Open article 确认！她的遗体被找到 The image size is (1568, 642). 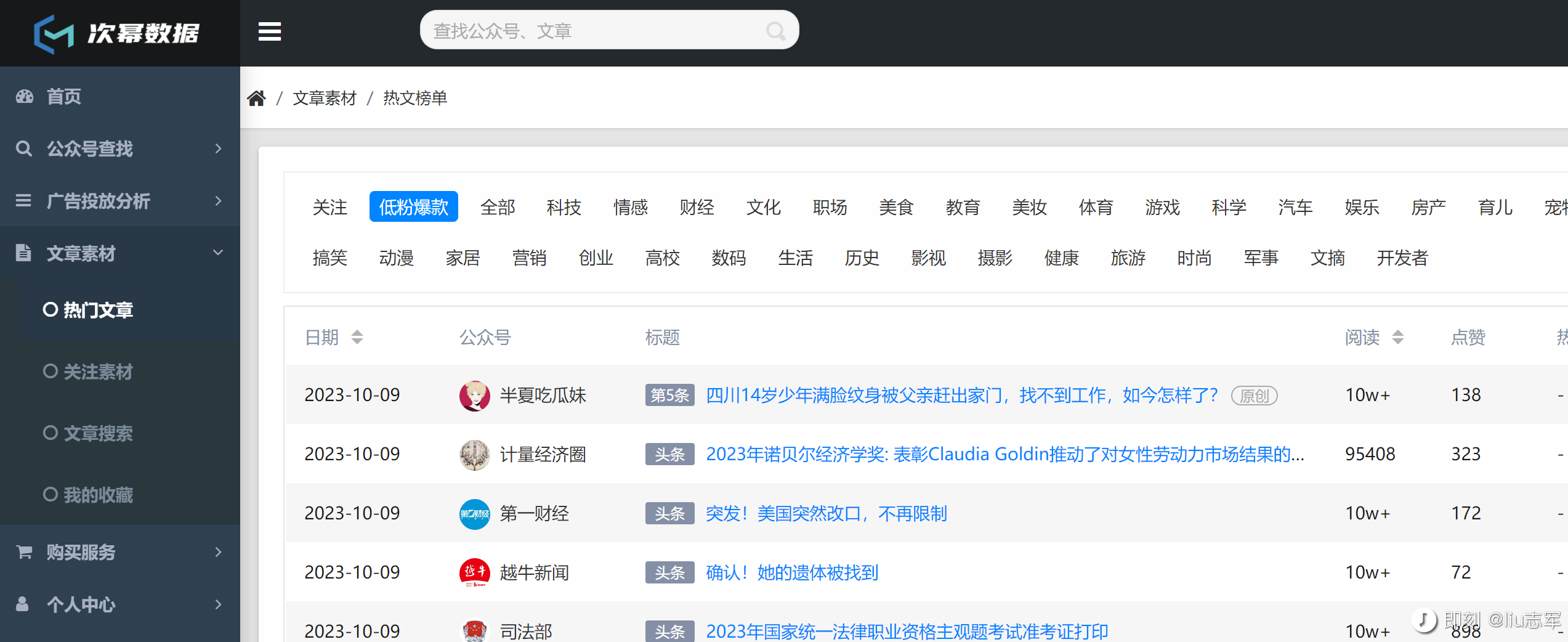pos(792,572)
